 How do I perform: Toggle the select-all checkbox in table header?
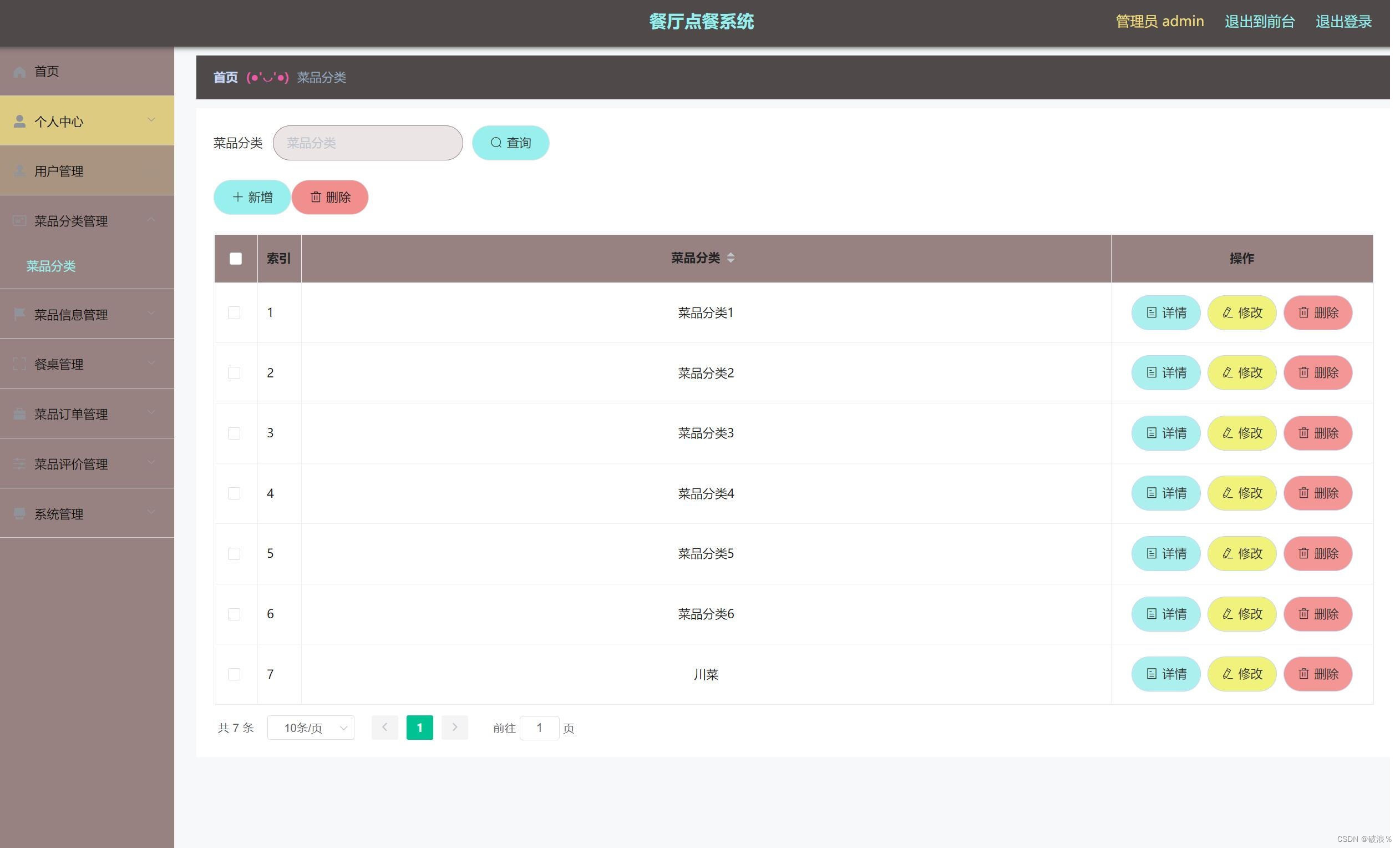pos(236,259)
